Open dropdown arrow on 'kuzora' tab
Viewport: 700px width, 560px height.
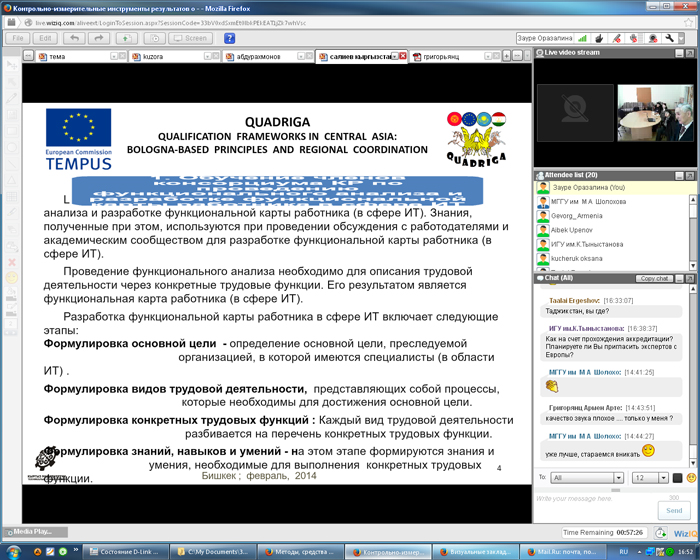pos(208,56)
